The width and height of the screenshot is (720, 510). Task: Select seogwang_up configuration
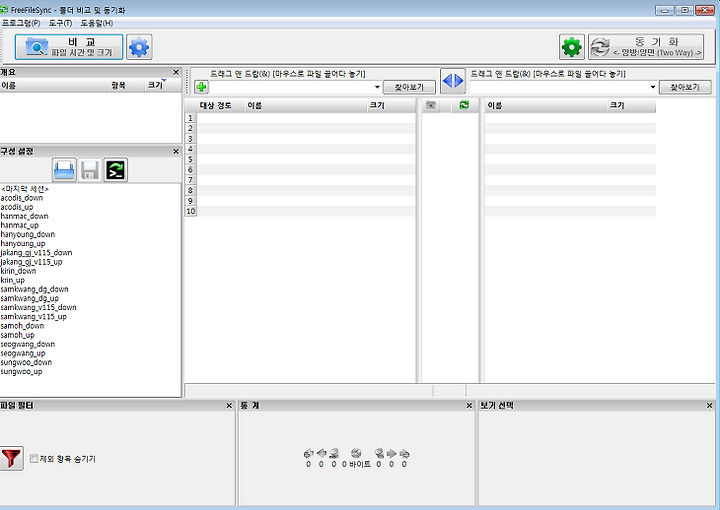[x=23, y=353]
